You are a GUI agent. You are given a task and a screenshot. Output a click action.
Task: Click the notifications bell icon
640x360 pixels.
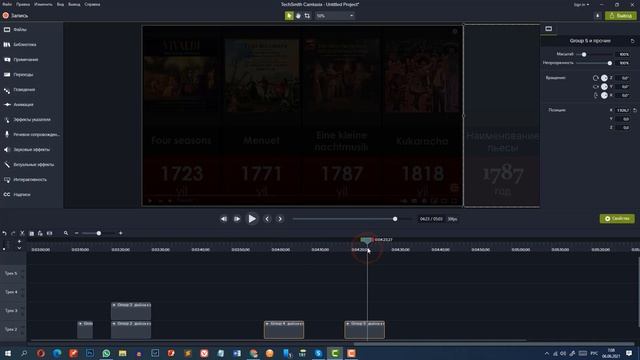(x=598, y=16)
